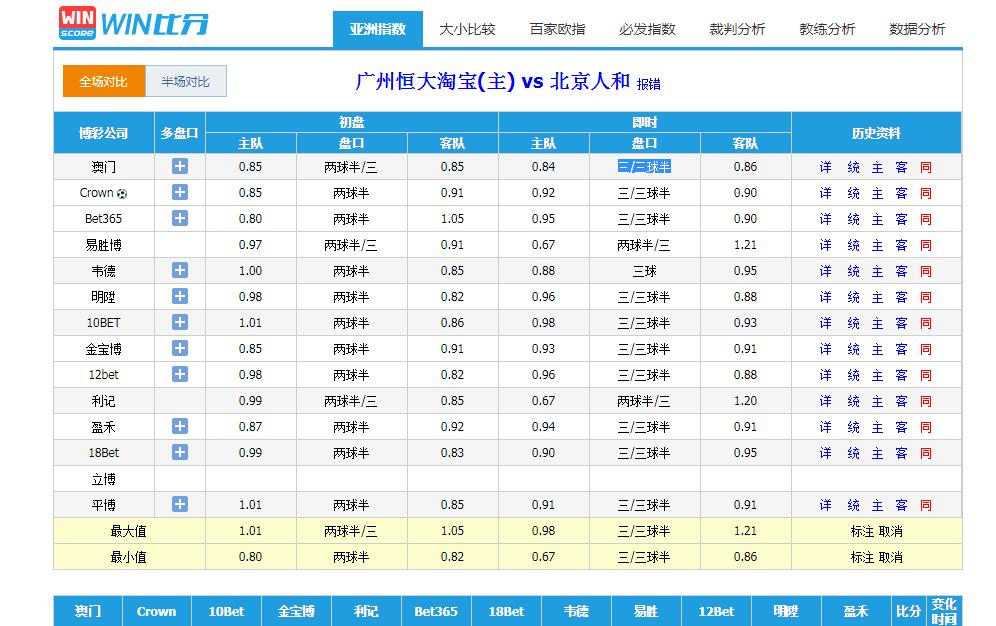Open 详 link in 澳门 row
Image resolution: width=996 pixels, height=626 pixels.
click(x=826, y=167)
